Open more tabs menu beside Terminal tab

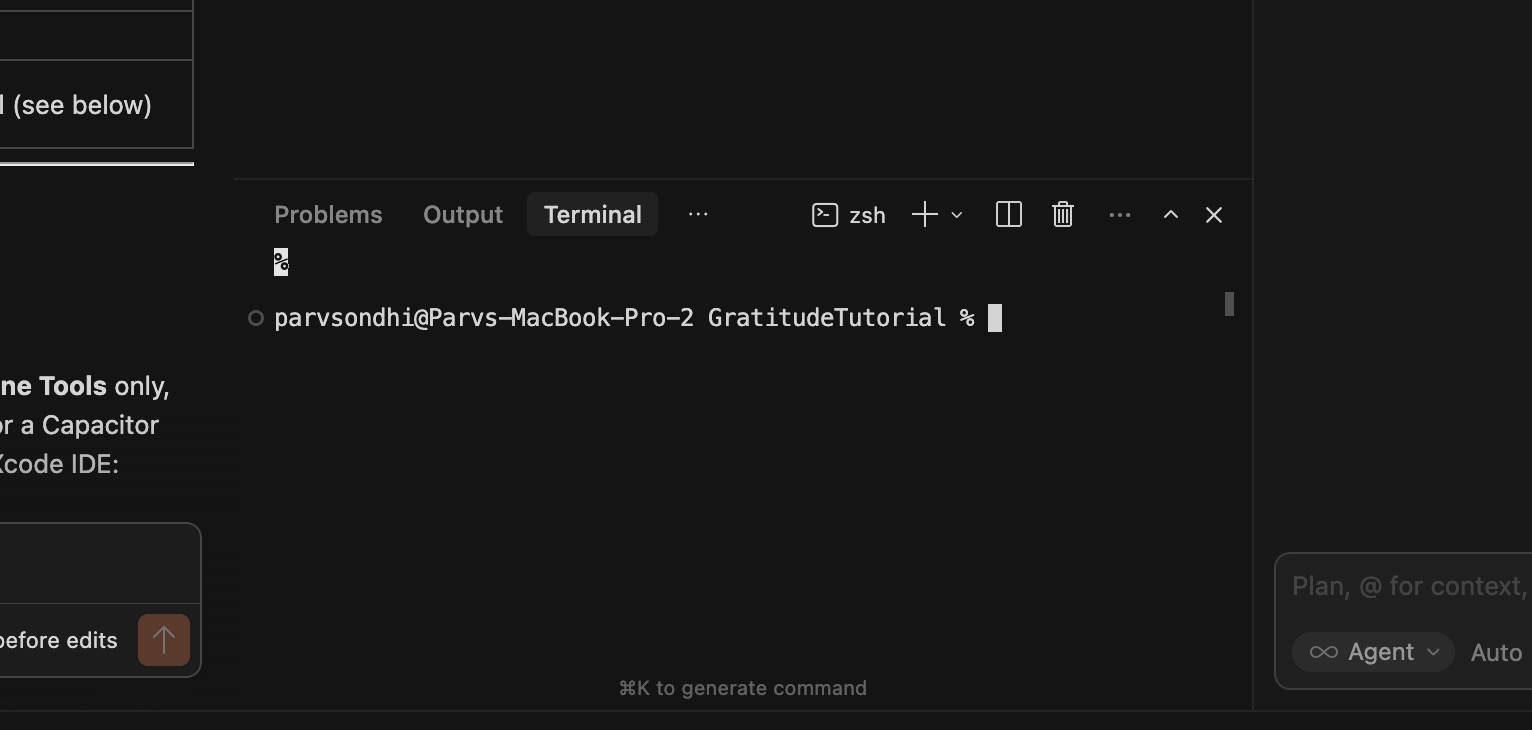(x=698, y=214)
